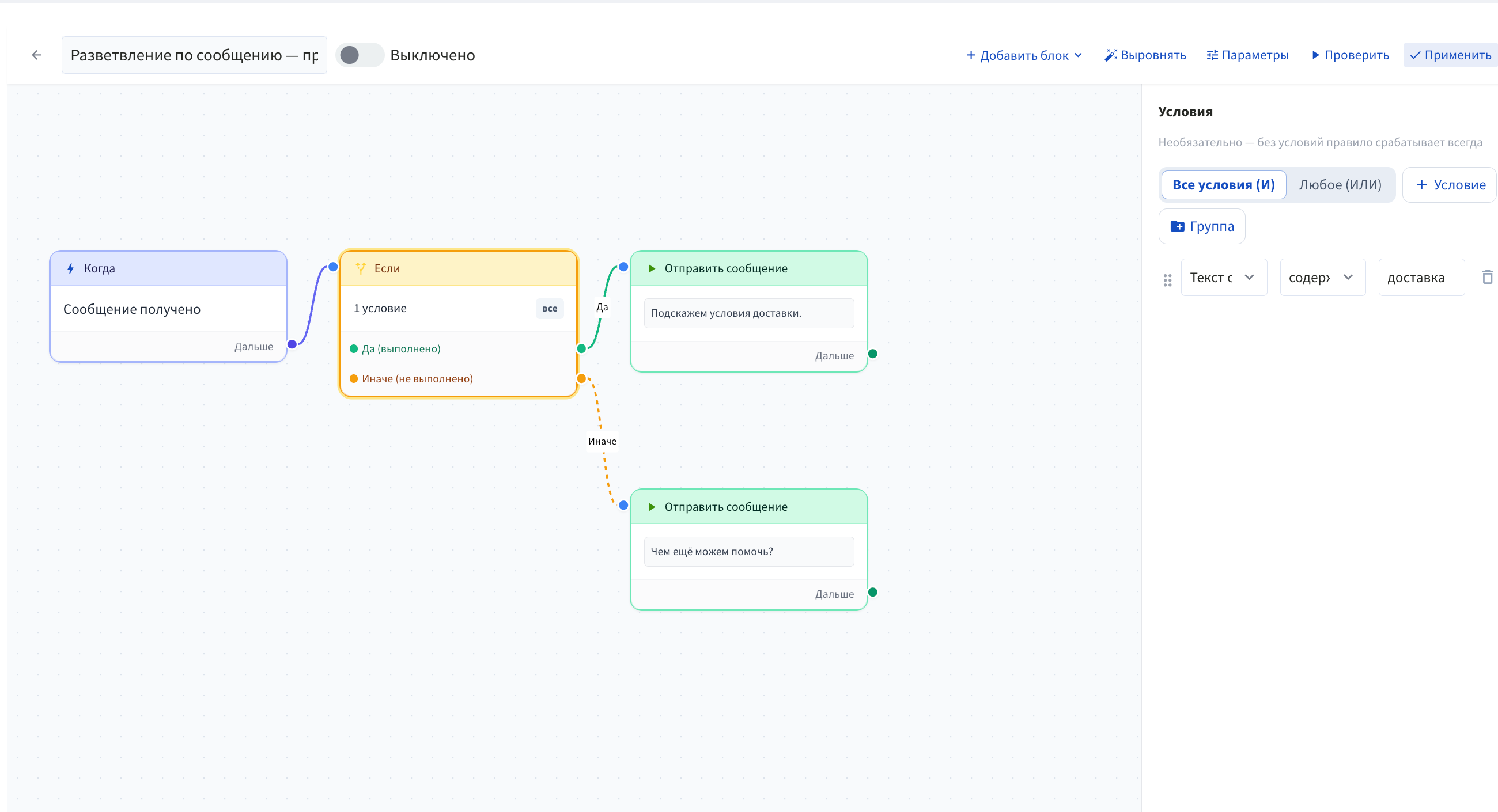Click the доставка value input field

click(1421, 277)
